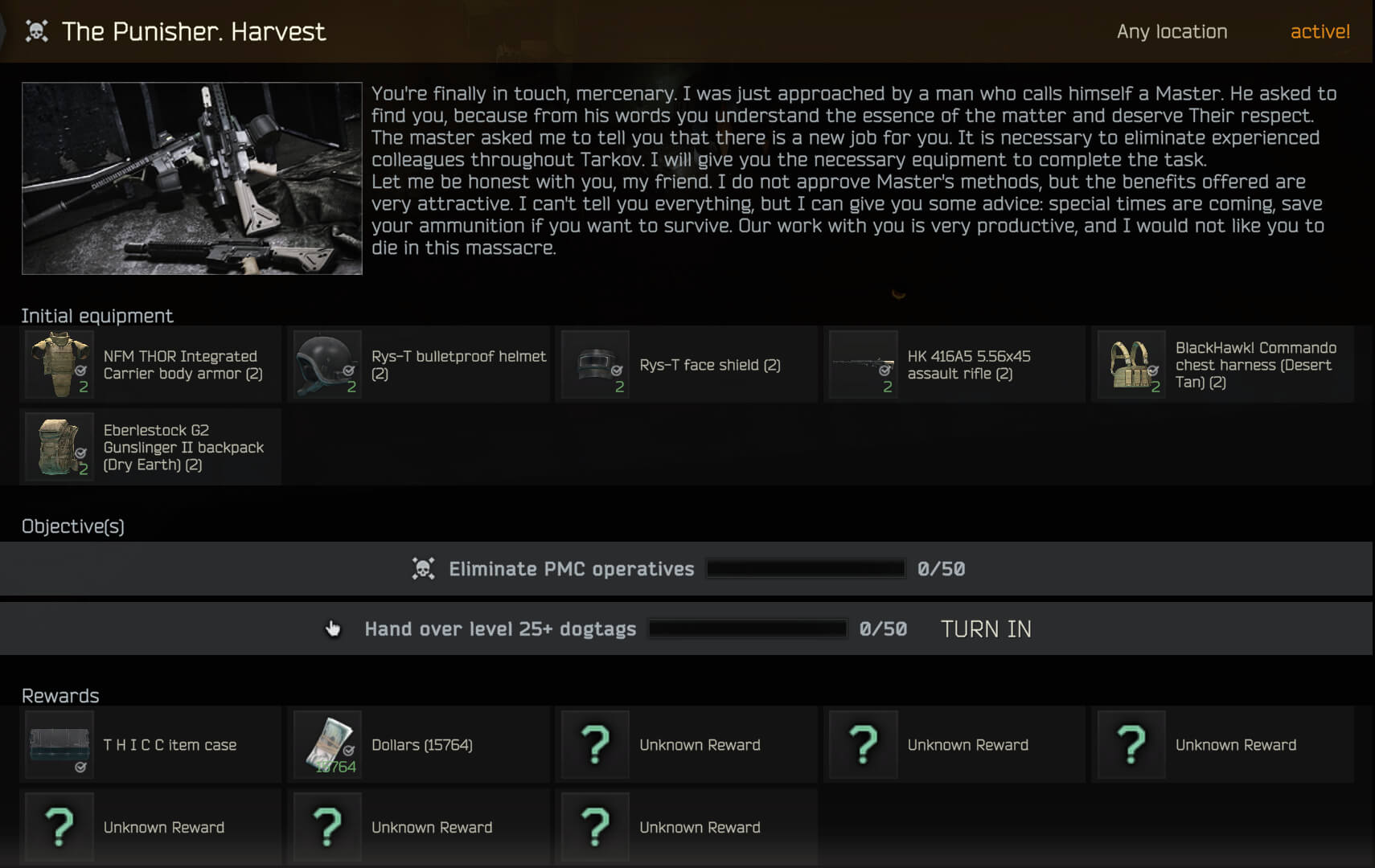Viewport: 1375px width, 868px height.
Task: Select the quest title The Punisher. Harvest
Action: click(x=194, y=31)
